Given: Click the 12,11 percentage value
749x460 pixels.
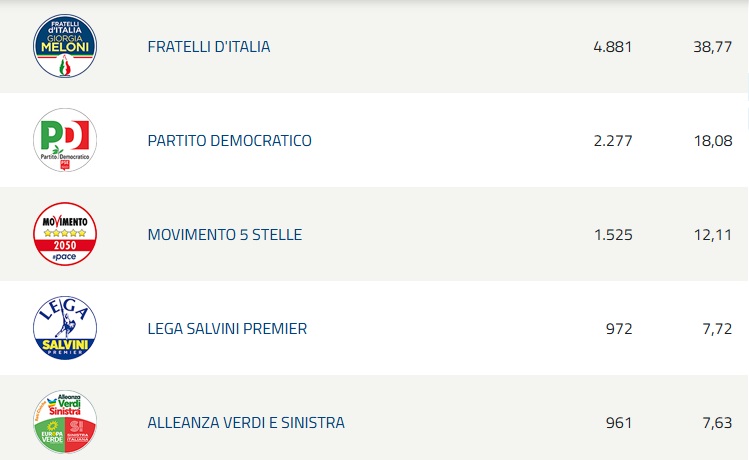Looking at the screenshot, I should (x=712, y=235).
